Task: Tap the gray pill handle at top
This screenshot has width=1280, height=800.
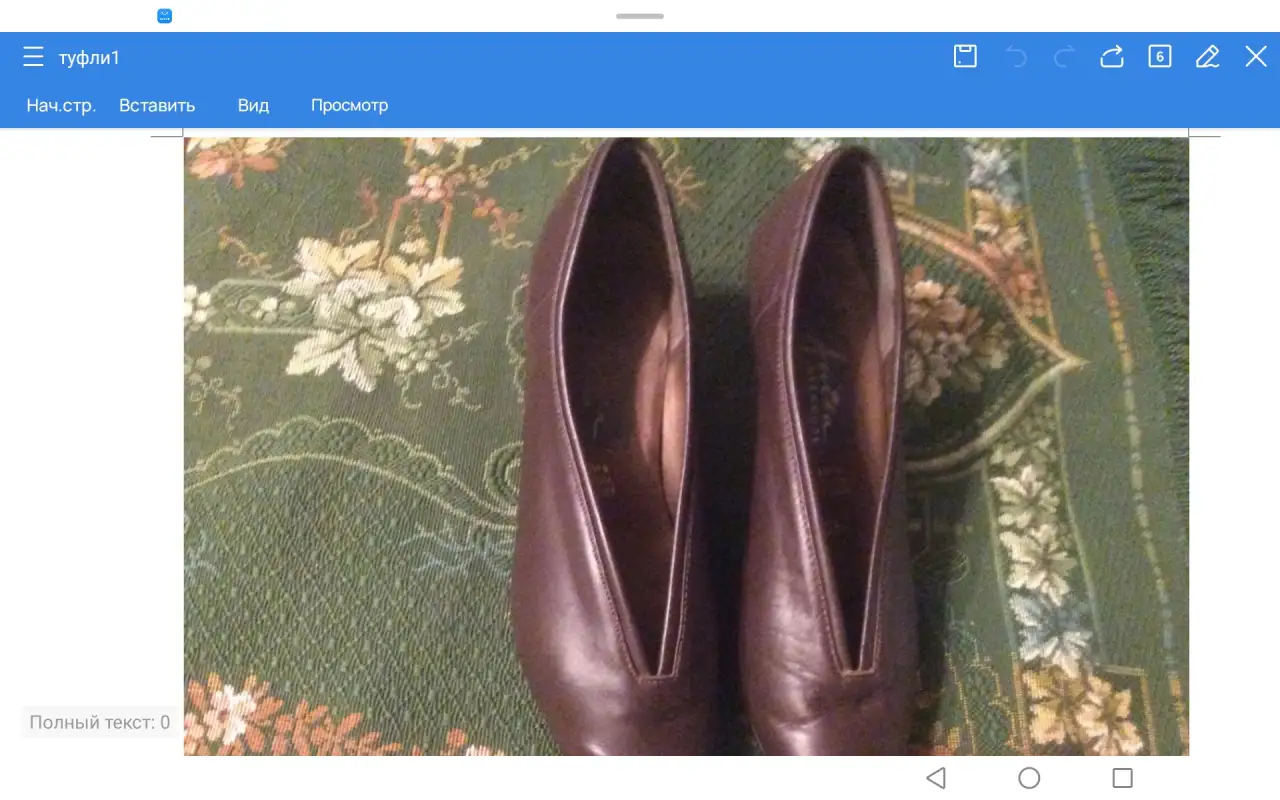Action: point(640,16)
